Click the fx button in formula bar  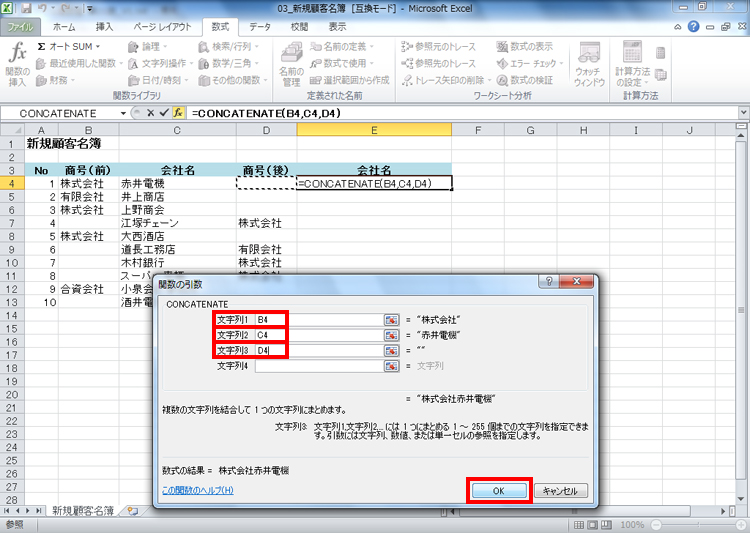[178, 113]
